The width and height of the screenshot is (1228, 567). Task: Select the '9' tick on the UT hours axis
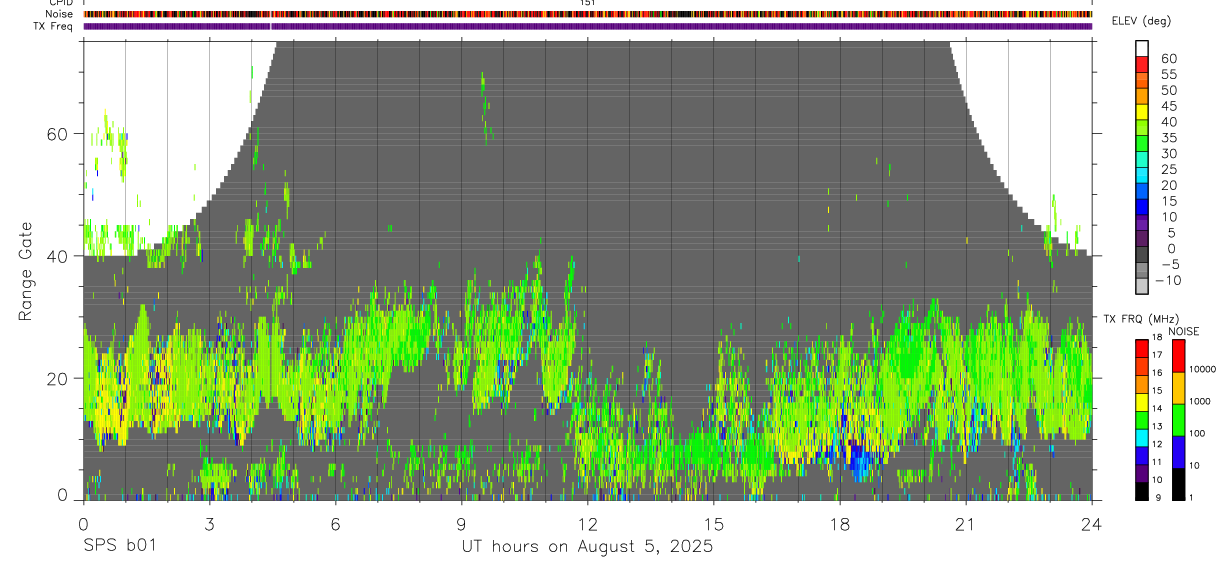pos(461,523)
